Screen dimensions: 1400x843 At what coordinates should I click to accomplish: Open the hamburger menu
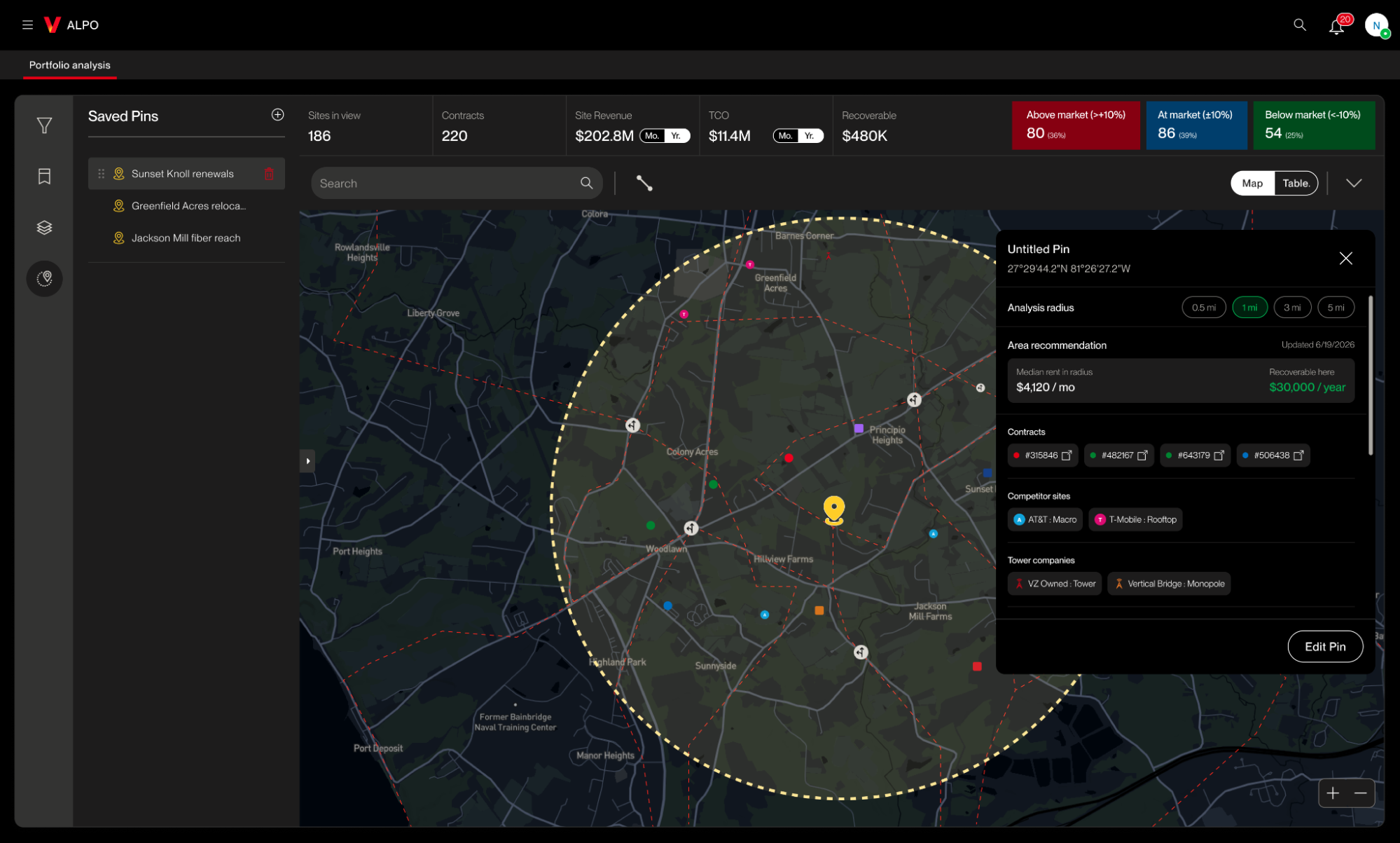pos(27,25)
